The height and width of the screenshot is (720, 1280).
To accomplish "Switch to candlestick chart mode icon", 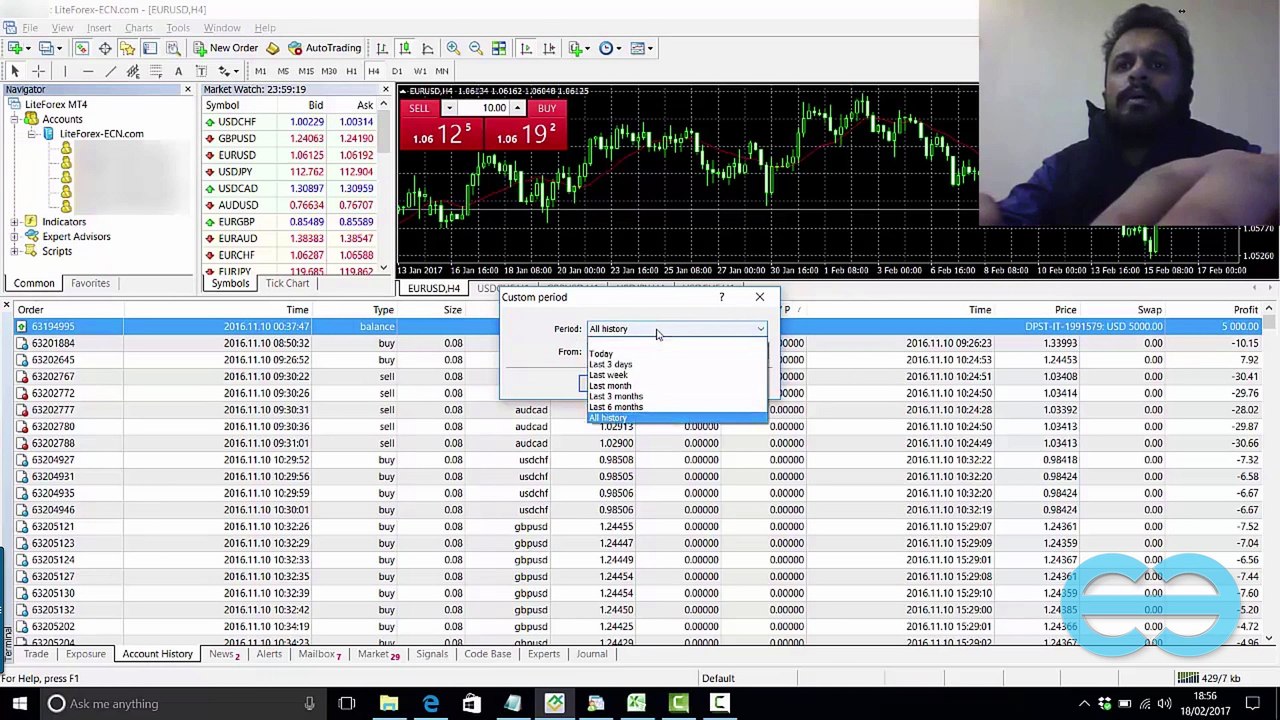I will pyautogui.click(x=405, y=48).
